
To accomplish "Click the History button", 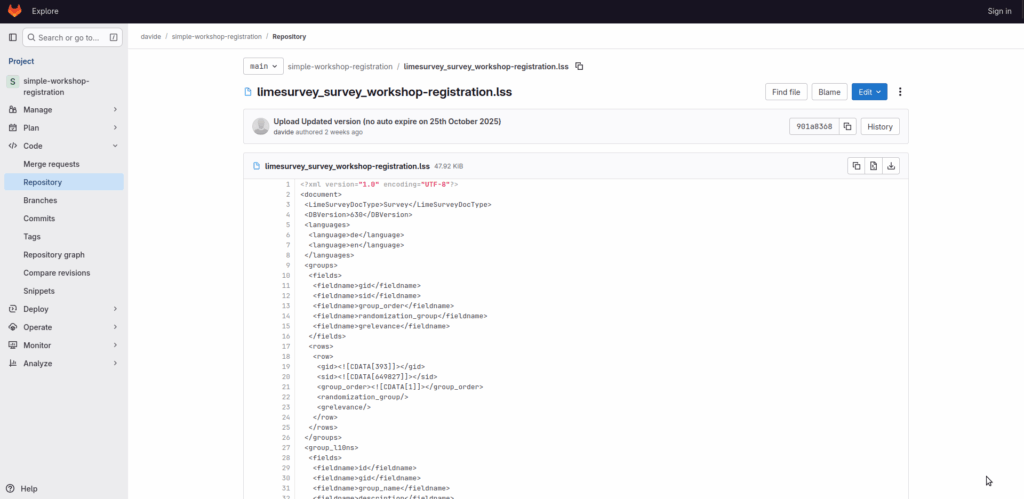I will pyautogui.click(x=879, y=127).
